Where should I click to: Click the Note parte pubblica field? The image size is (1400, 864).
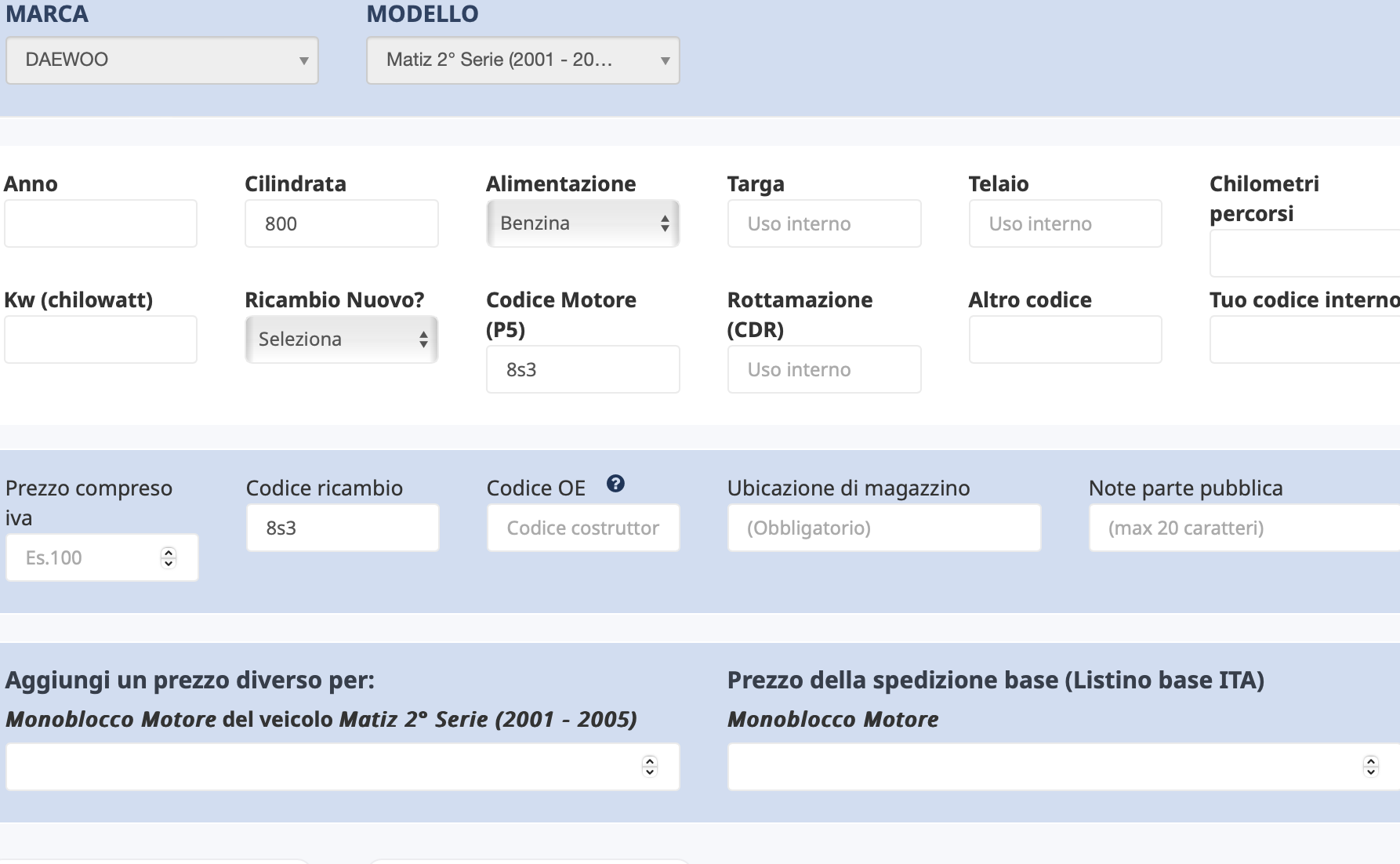[1245, 528]
